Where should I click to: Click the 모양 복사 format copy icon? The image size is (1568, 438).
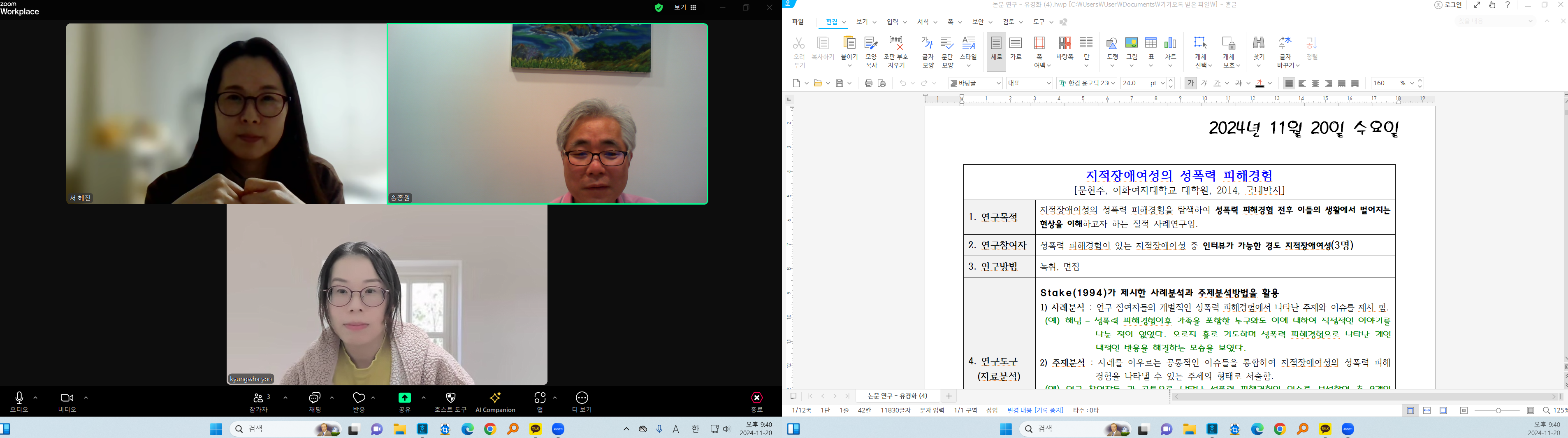click(x=870, y=43)
